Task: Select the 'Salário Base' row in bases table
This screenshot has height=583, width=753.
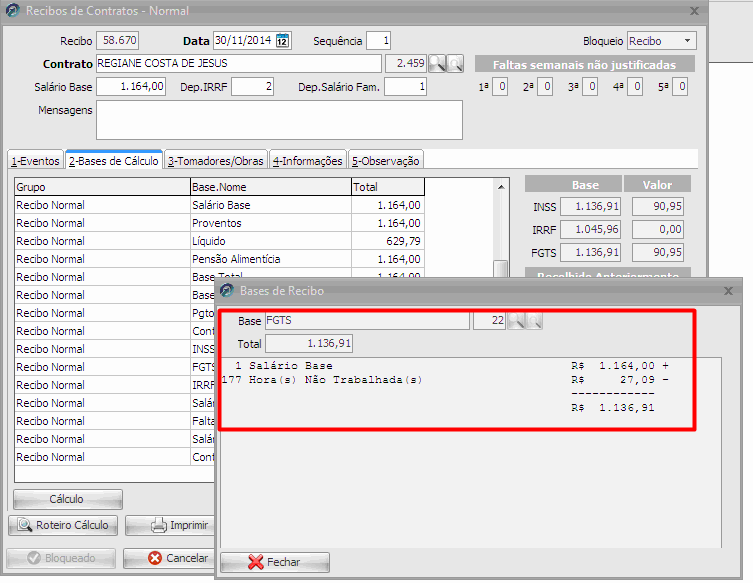Action: [x=219, y=205]
